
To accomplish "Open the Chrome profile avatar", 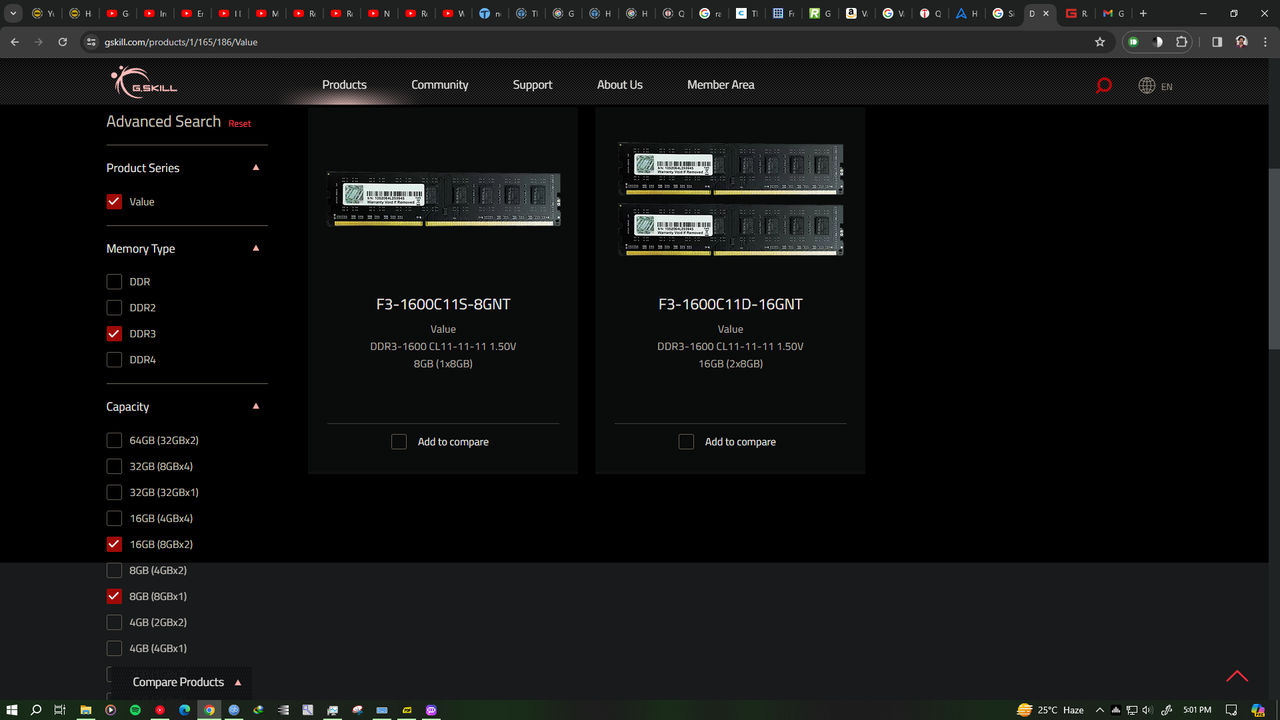I will tap(1241, 42).
